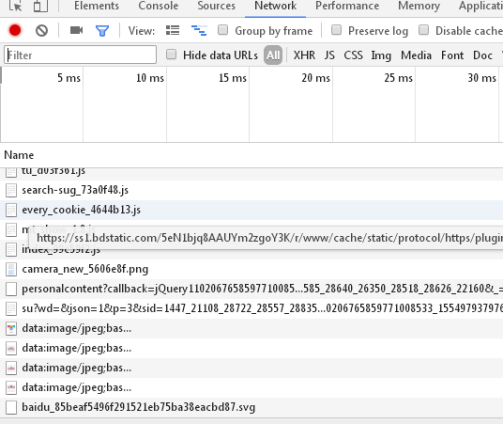Click the Name column header
The width and height of the screenshot is (504, 424).
pos(19,155)
